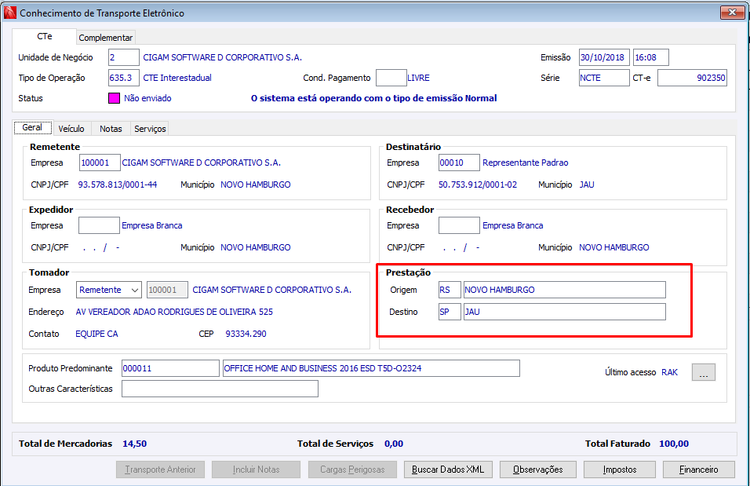This screenshot has height=486, width=750.
Task: Open the Veículo tab
Action: [71, 129]
